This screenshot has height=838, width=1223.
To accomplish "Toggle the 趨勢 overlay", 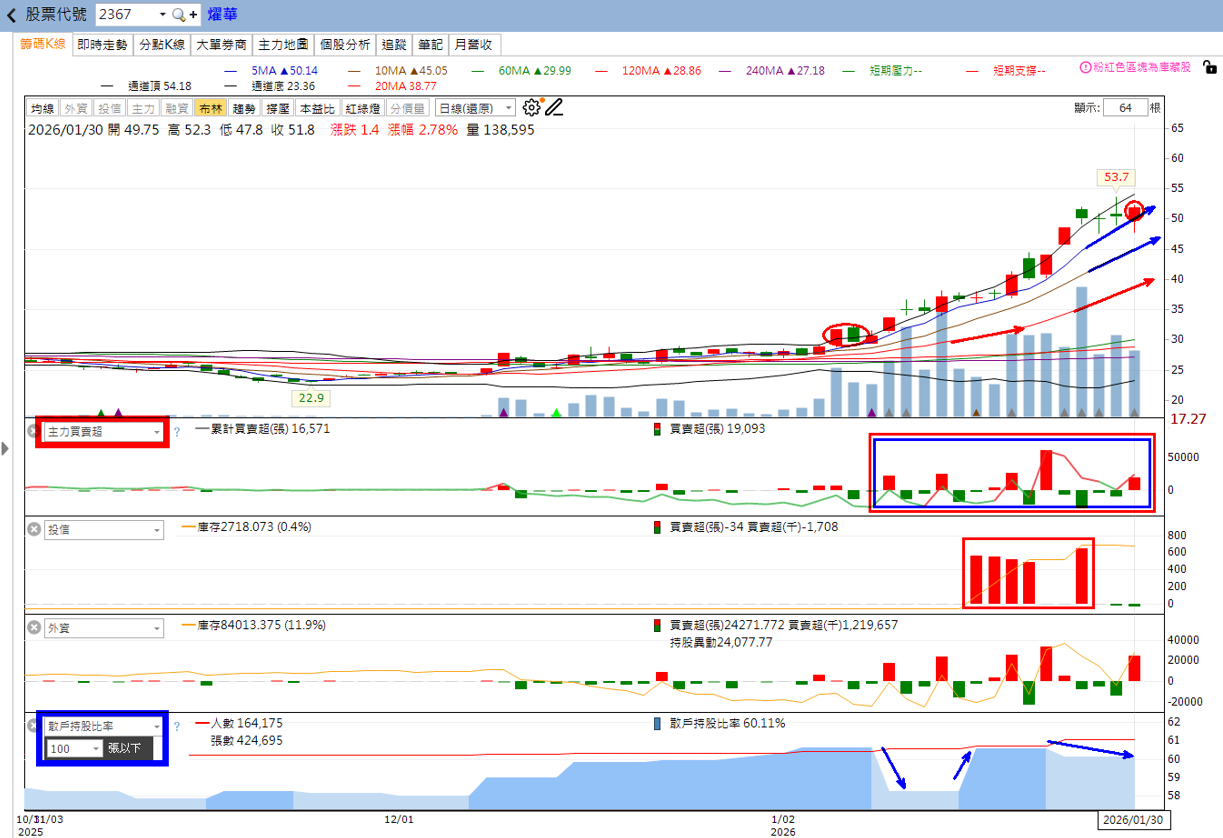I will pyautogui.click(x=244, y=108).
